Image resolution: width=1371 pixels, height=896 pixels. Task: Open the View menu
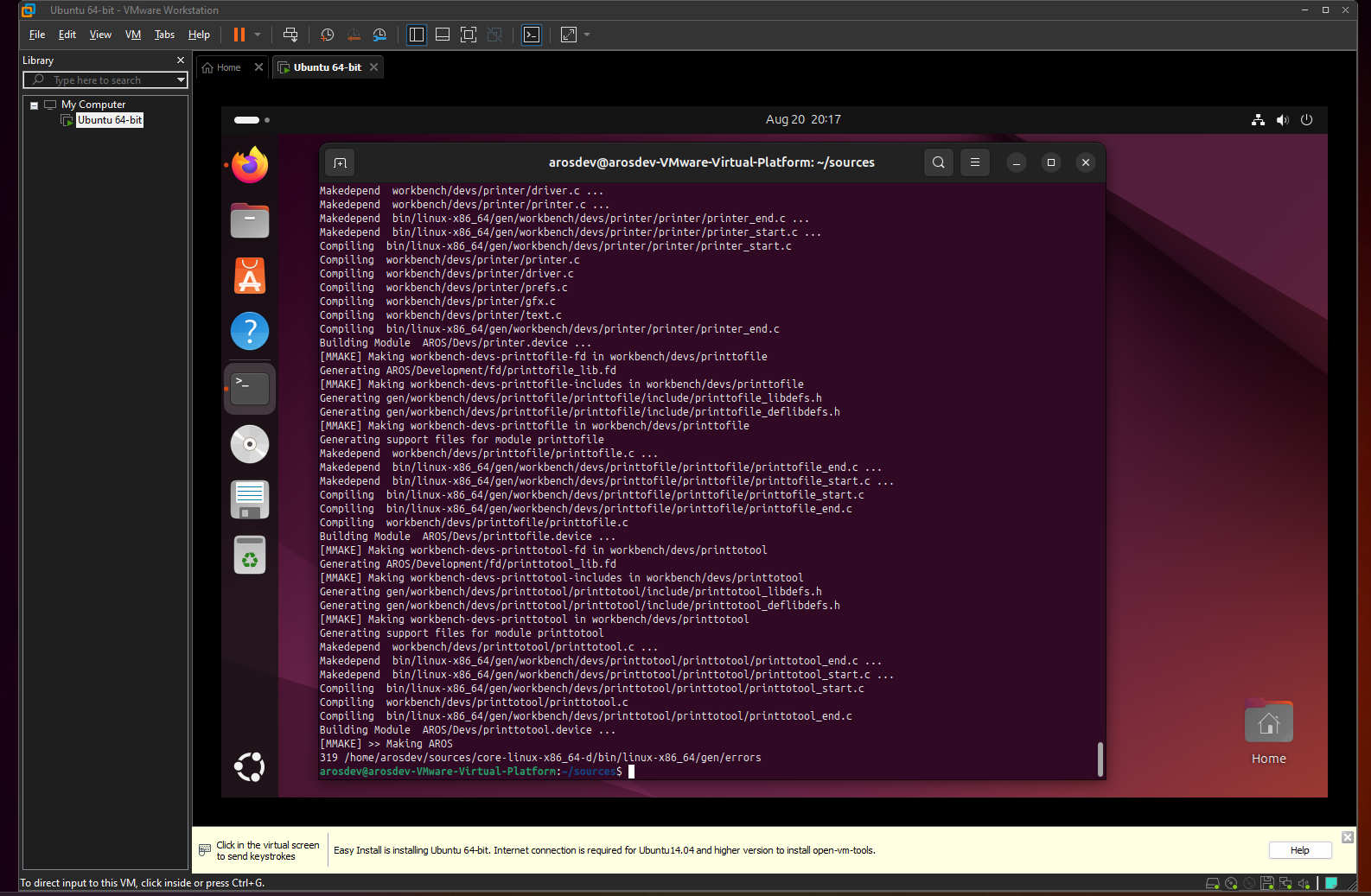click(100, 35)
